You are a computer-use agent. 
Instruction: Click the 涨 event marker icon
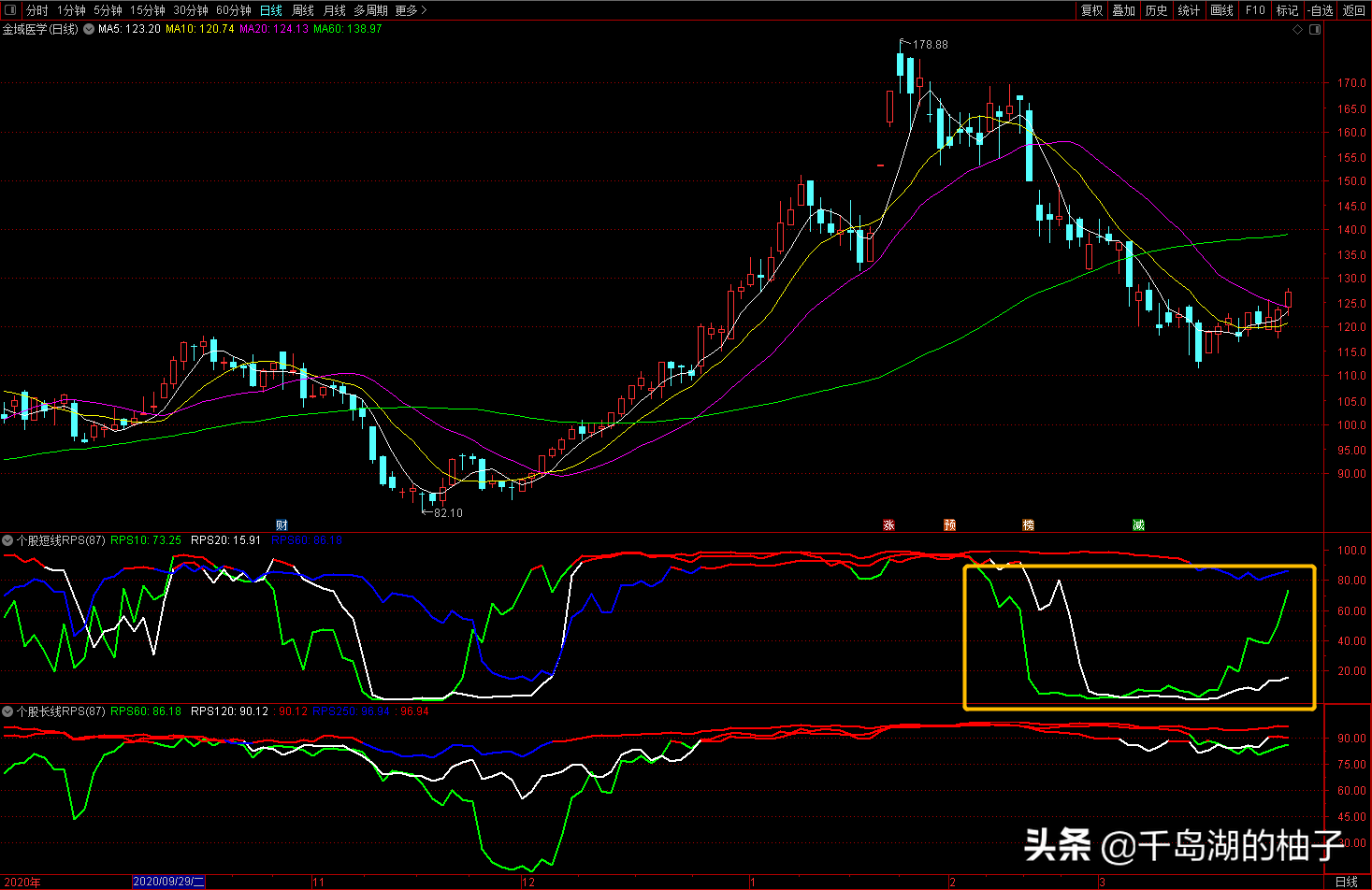click(x=888, y=525)
